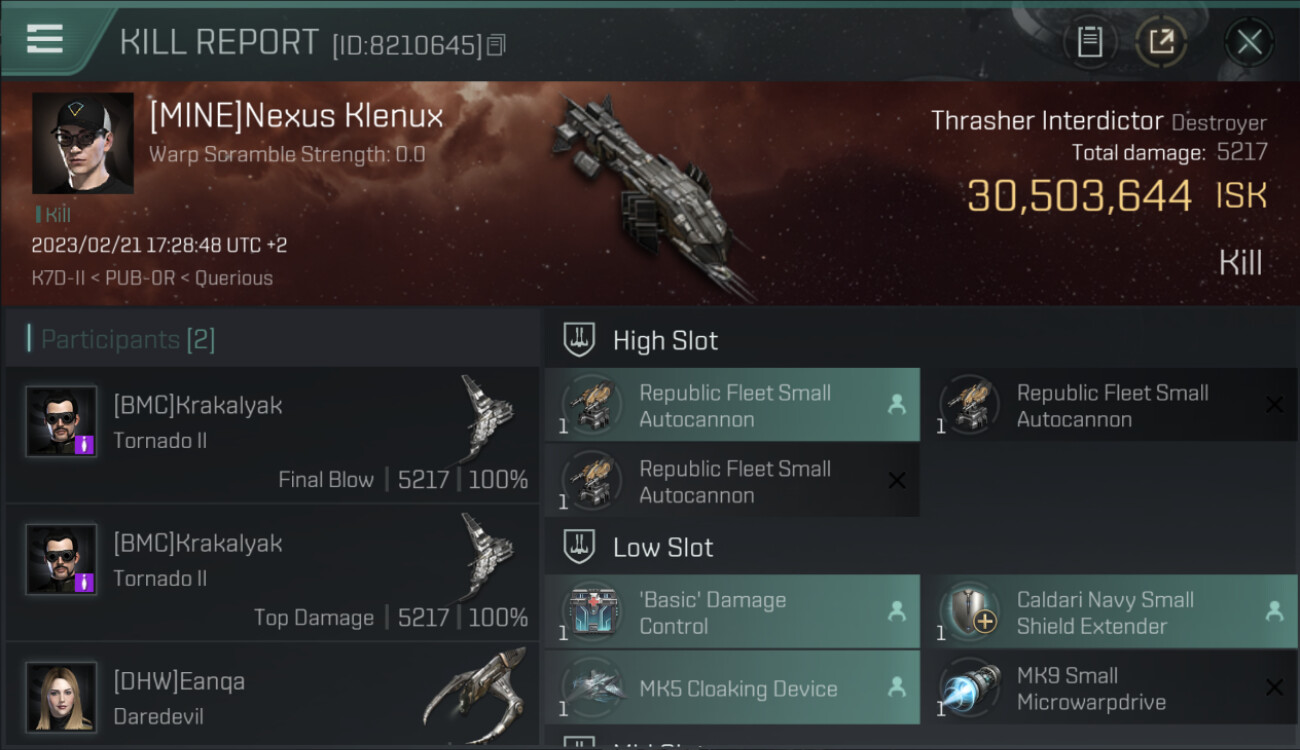Select the MK5 Cloaking Device module
The height and width of the screenshot is (750, 1300).
pyautogui.click(x=732, y=687)
